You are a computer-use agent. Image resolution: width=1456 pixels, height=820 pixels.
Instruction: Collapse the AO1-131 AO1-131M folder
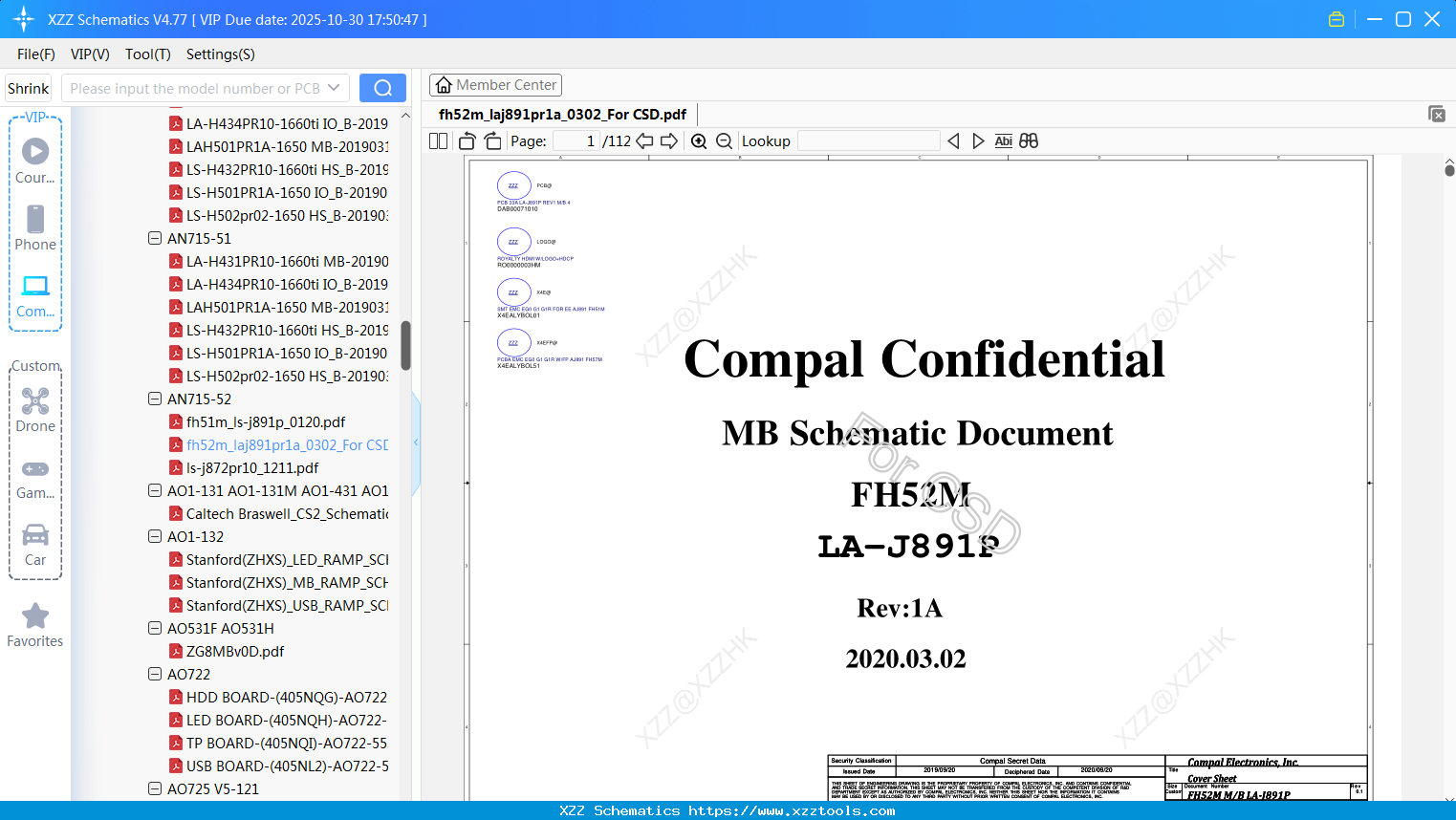coord(155,490)
